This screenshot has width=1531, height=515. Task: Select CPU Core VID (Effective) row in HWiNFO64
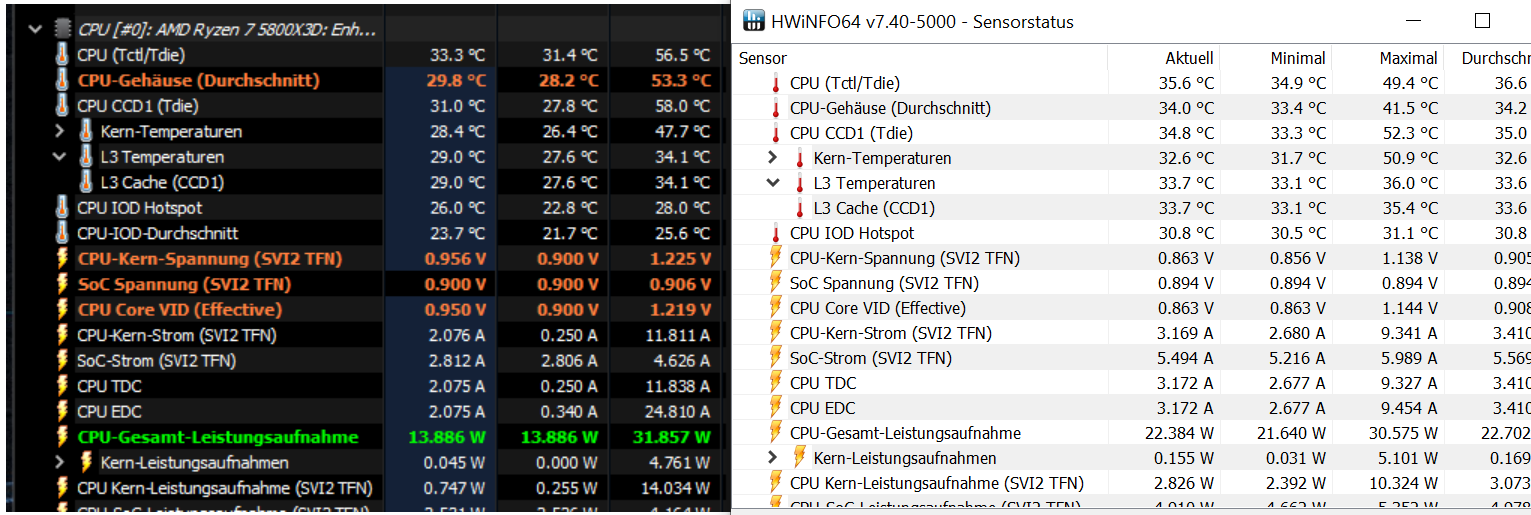[x=1132, y=308]
